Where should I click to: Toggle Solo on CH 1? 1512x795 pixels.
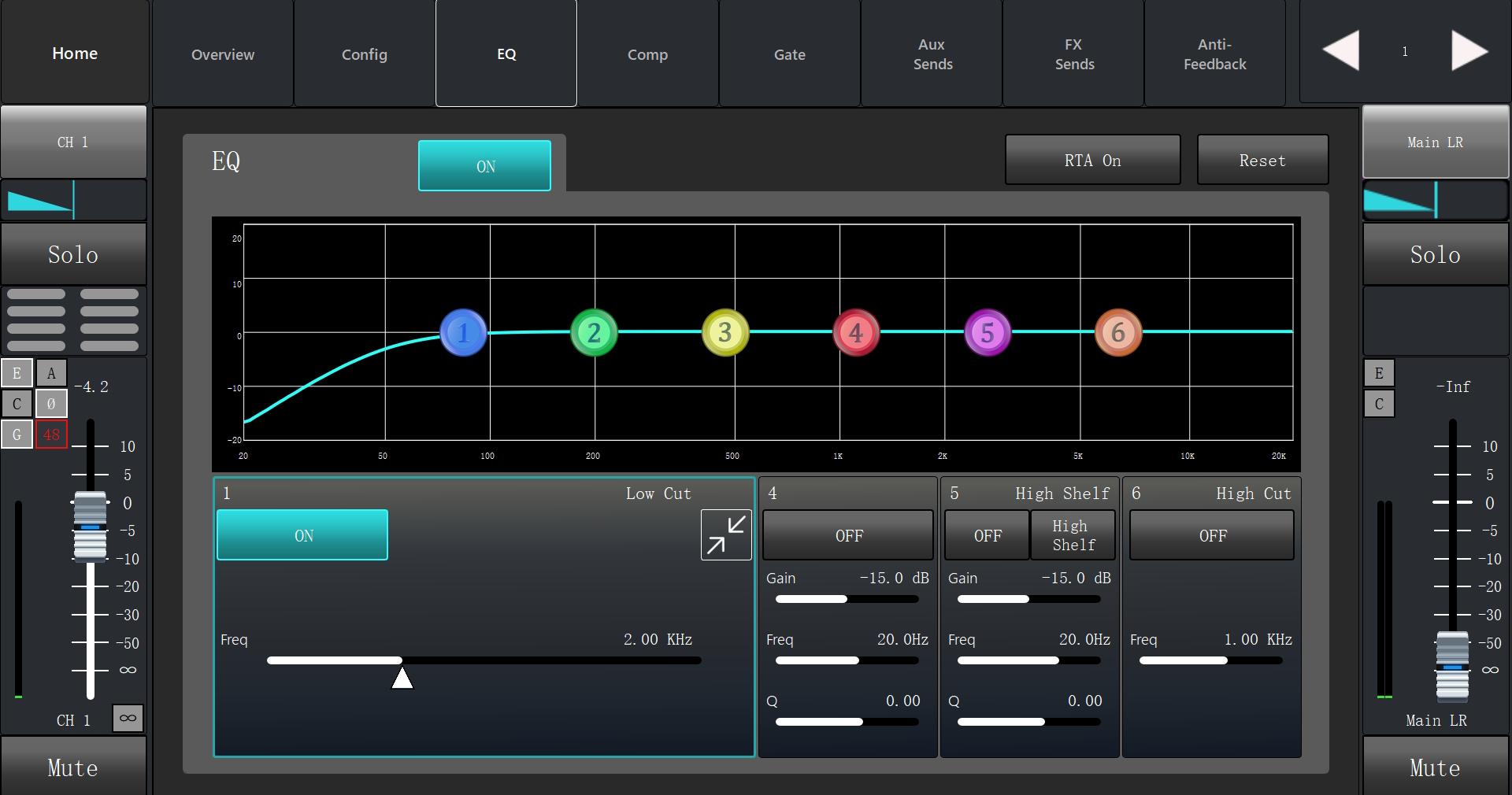tap(73, 254)
